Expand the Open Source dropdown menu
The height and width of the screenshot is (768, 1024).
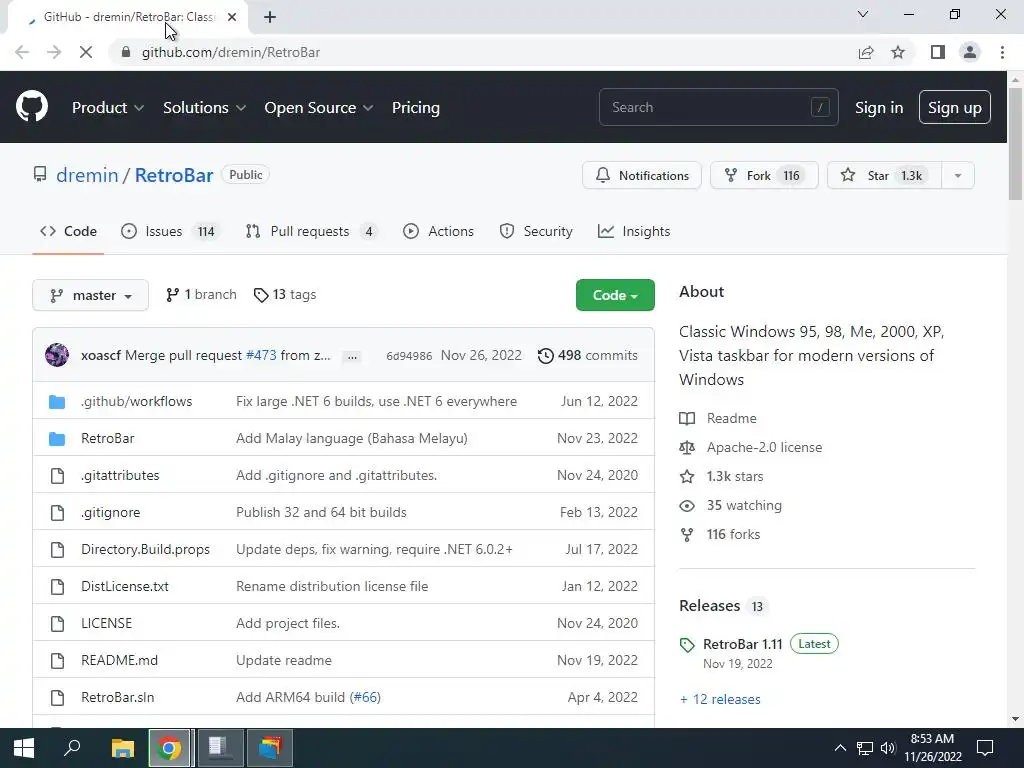(x=319, y=108)
